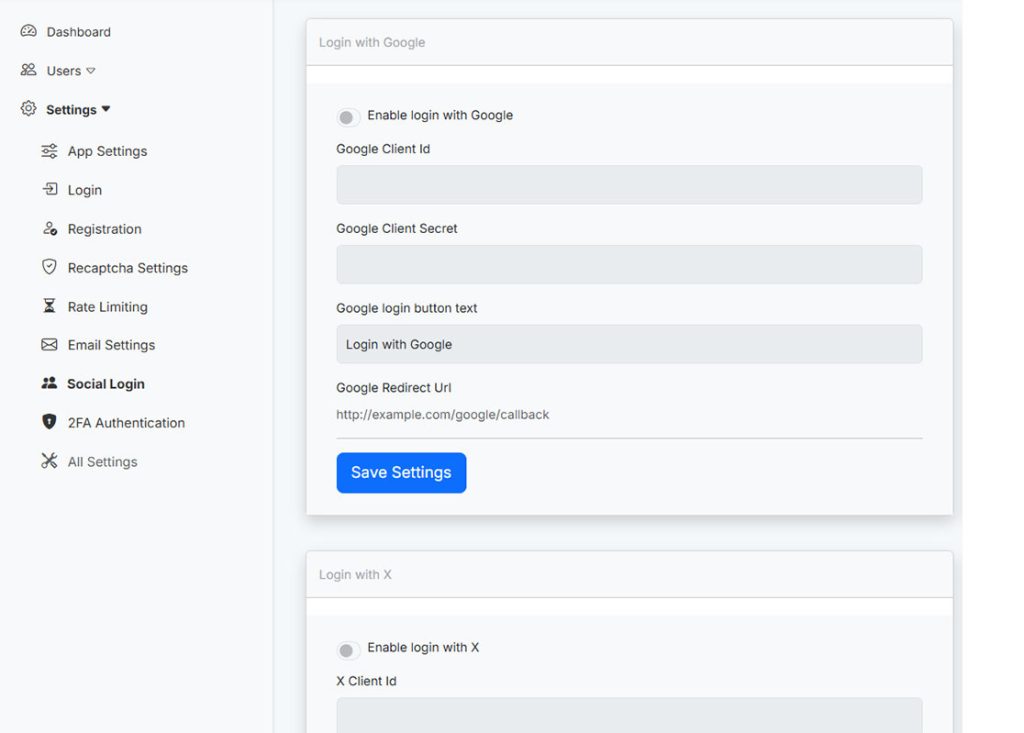Select Social Login in the sidebar
Image resolution: width=1024 pixels, height=733 pixels.
(x=106, y=383)
